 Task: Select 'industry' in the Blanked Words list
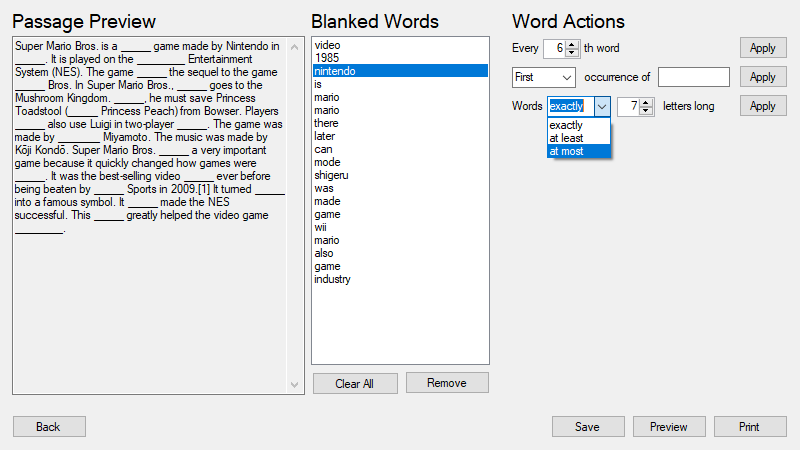[400, 279]
